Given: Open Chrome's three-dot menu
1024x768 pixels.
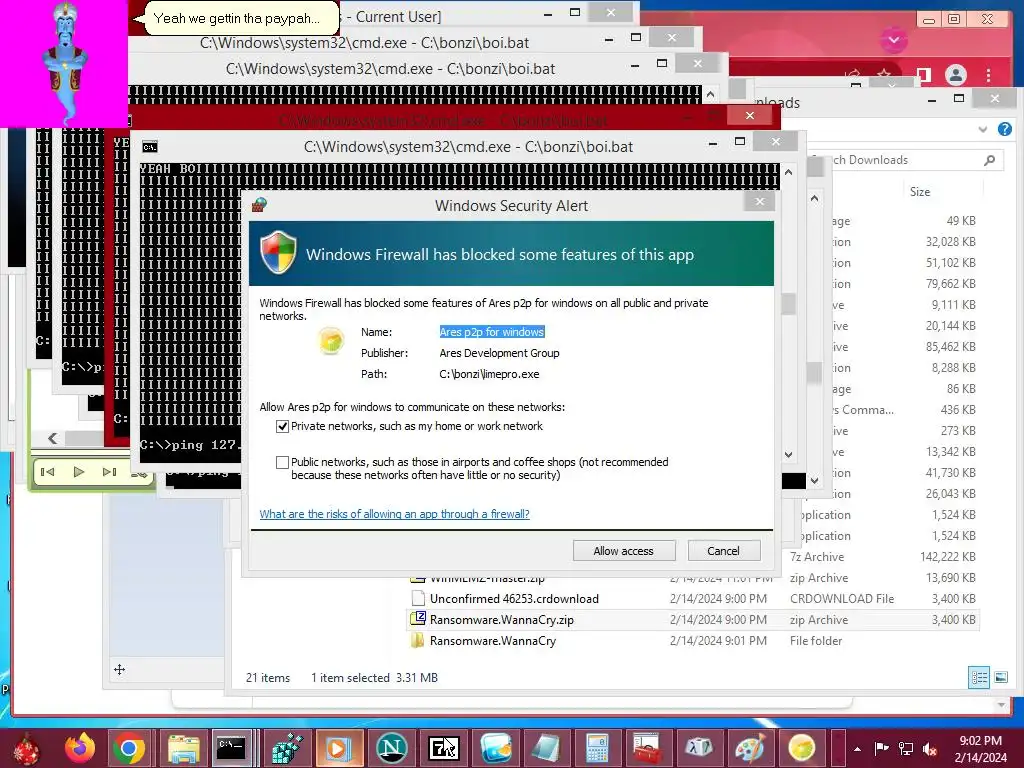Looking at the screenshot, I should pos(989,75).
